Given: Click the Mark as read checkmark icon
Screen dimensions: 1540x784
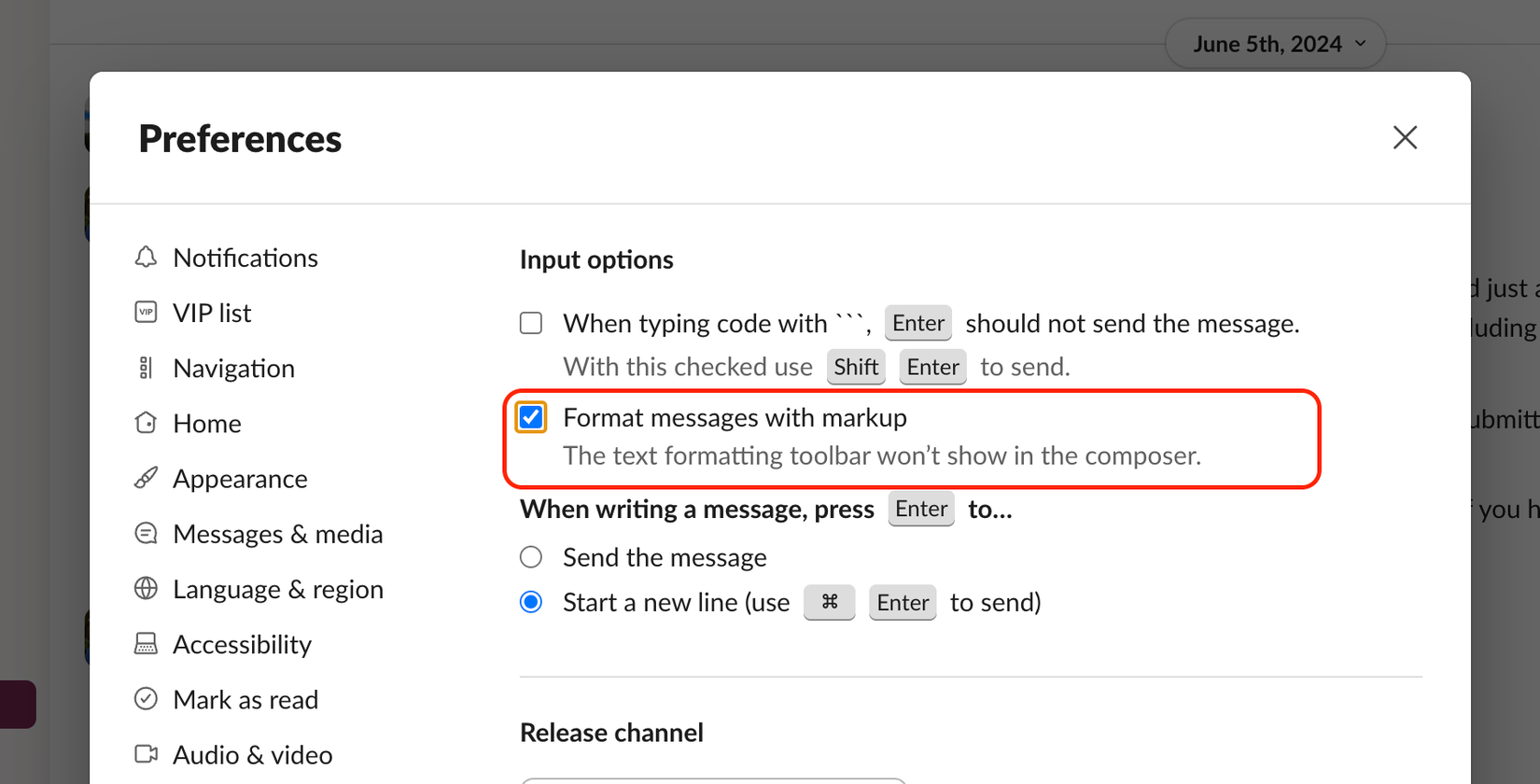Looking at the screenshot, I should click(146, 699).
